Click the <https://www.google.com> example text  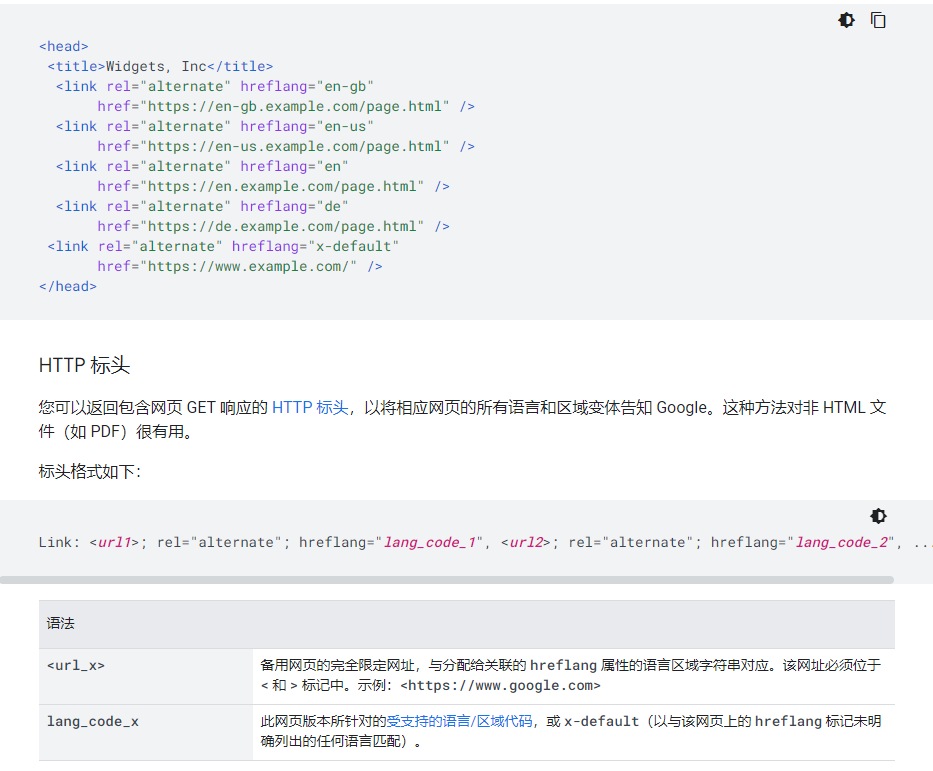point(500,685)
